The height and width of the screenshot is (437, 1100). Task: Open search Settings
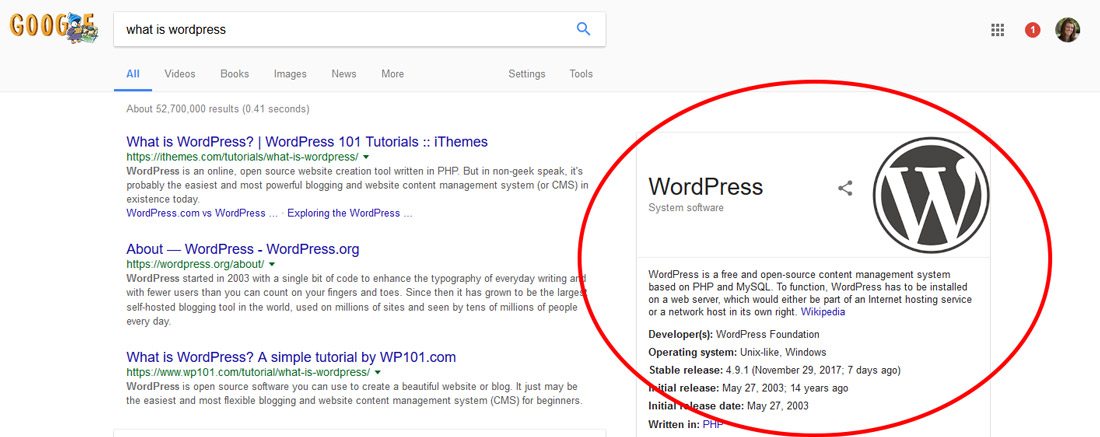(x=527, y=74)
